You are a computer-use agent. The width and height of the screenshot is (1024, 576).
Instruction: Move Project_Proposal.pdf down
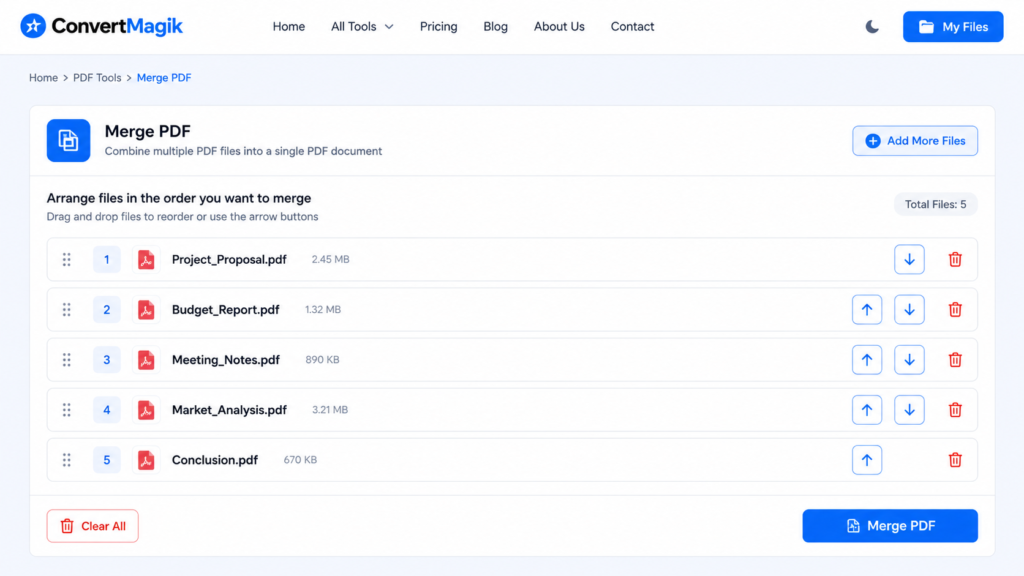click(909, 259)
